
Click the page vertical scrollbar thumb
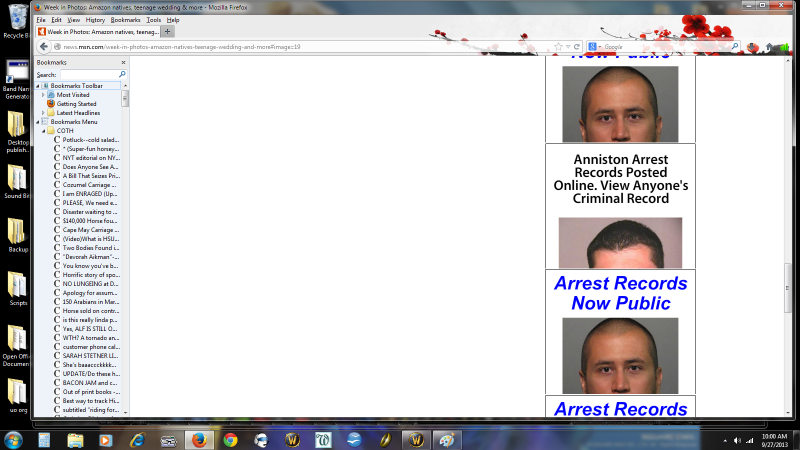pyautogui.click(x=788, y=288)
